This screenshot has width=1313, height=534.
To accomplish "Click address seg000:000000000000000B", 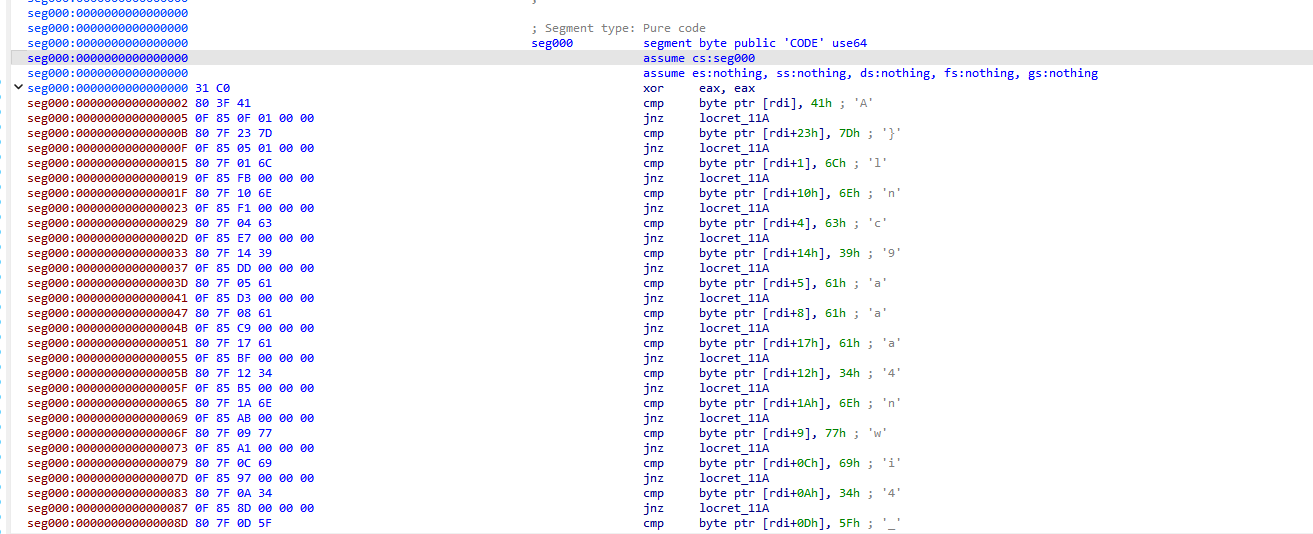I will (107, 133).
